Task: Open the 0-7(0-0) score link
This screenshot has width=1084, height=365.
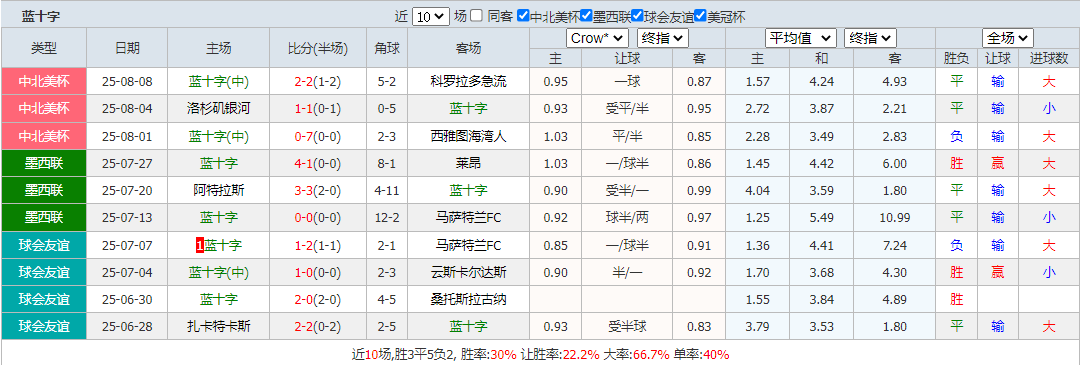Action: pyautogui.click(x=317, y=136)
